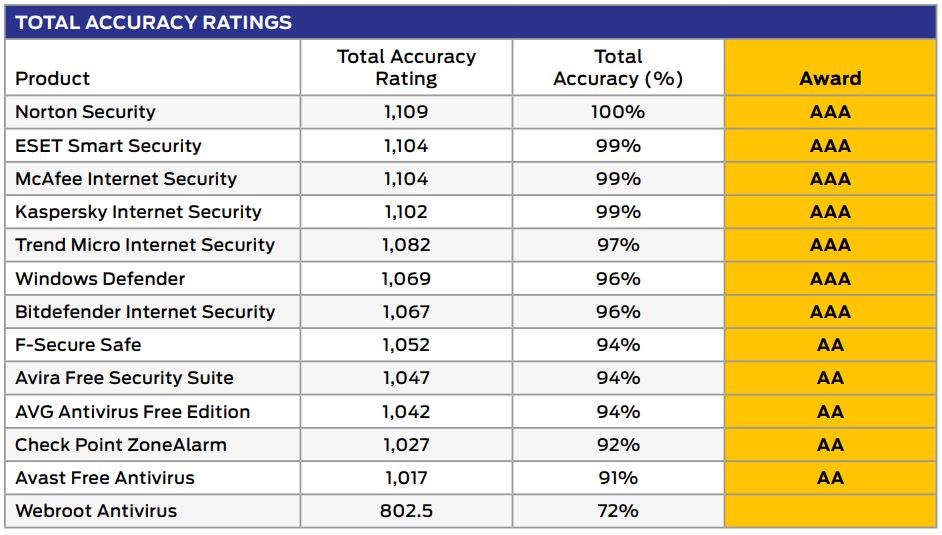The height and width of the screenshot is (535, 942).
Task: Select Bitdefender Internet Security's AAA award
Action: tap(830, 312)
